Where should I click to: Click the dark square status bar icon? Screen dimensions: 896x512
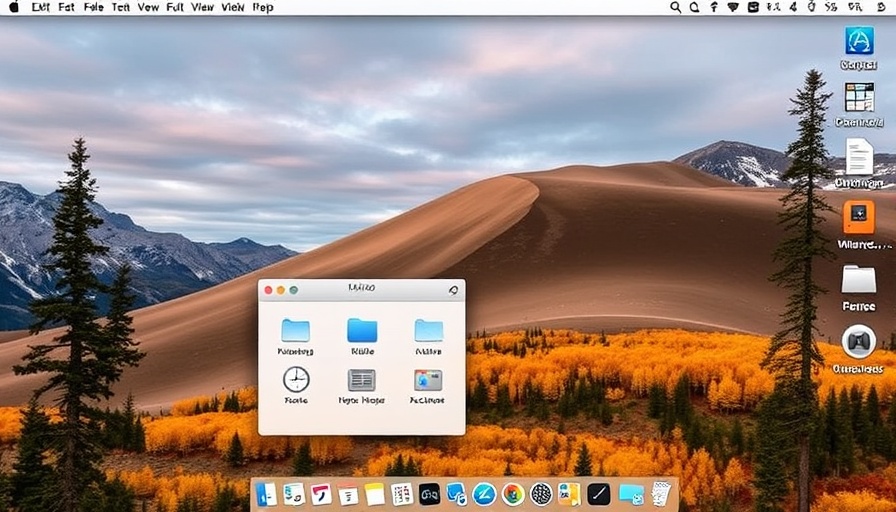(x=754, y=7)
